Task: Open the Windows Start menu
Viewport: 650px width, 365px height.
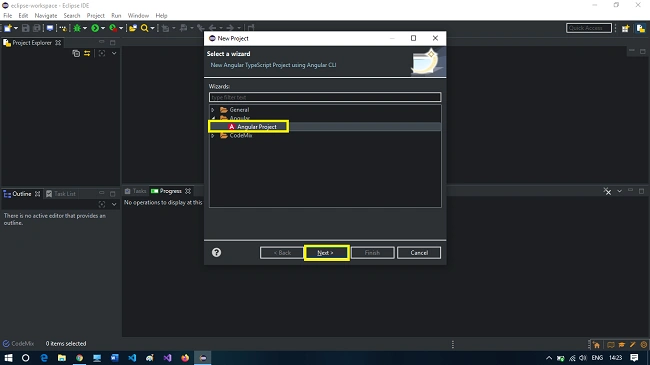Action: point(8,358)
